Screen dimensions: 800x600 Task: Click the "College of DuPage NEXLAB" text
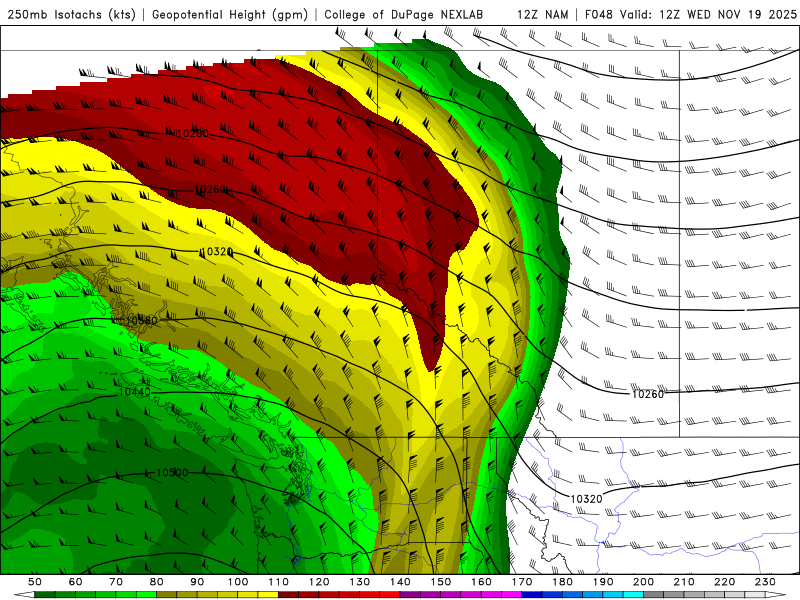tap(403, 15)
